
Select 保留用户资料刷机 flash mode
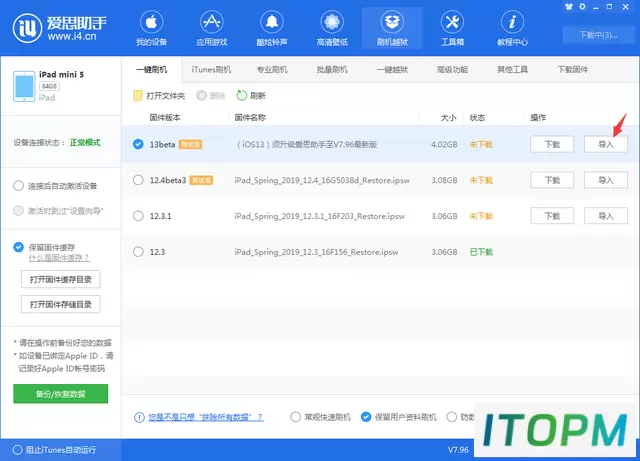coord(366,417)
